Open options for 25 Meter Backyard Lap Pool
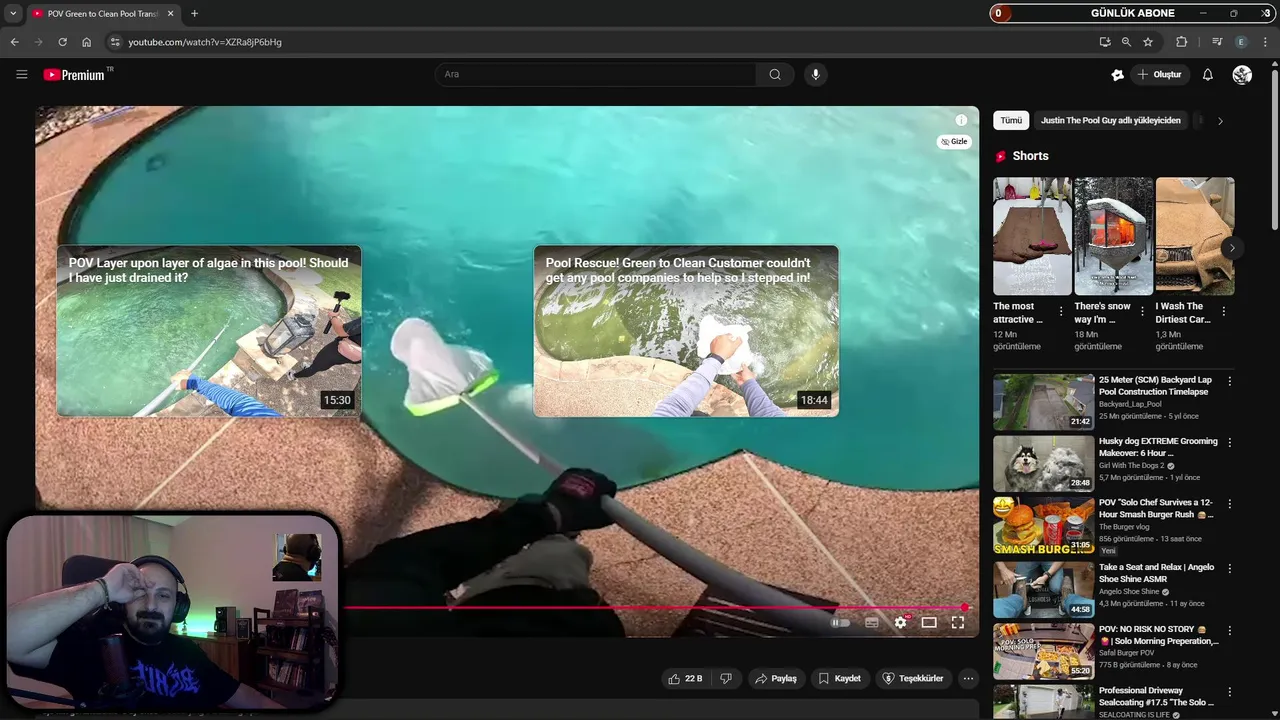The width and height of the screenshot is (1280, 720). (x=1230, y=381)
